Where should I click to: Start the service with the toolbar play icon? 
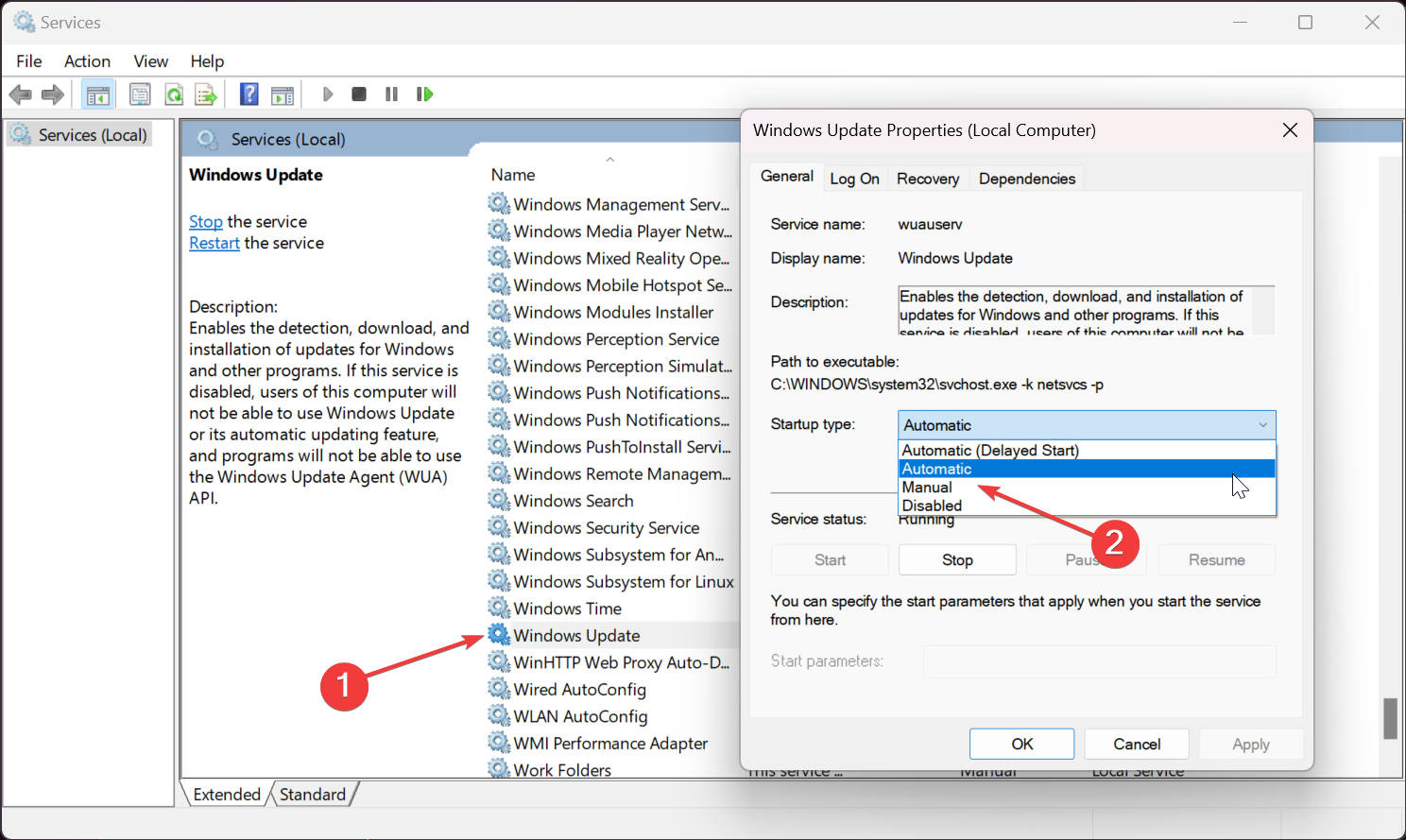tap(328, 94)
